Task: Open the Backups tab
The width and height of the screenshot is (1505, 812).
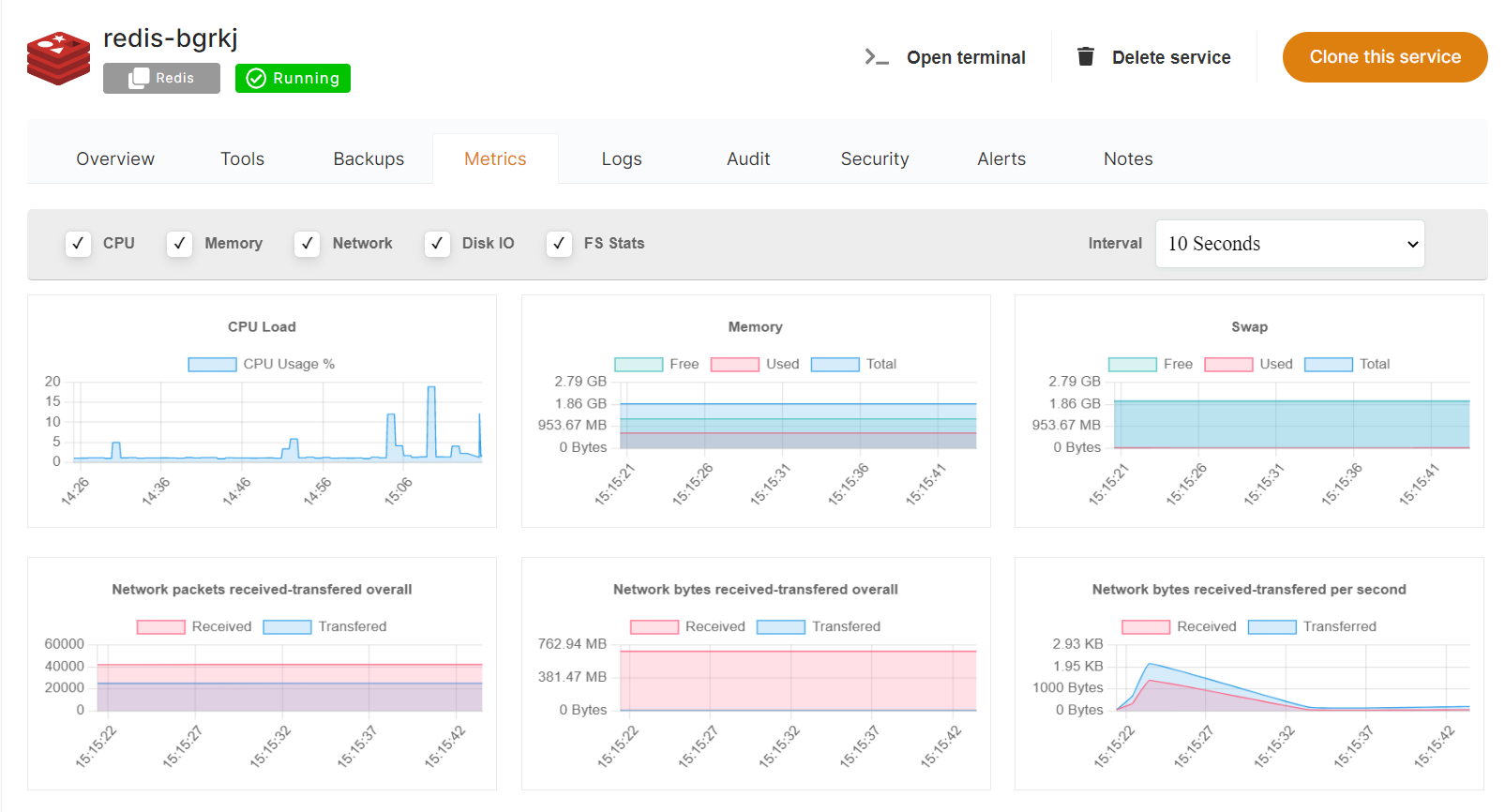Action: (369, 159)
